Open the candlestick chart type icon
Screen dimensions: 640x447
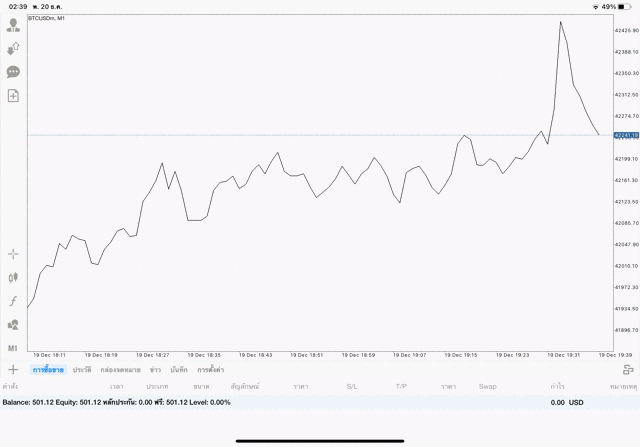coord(14,277)
